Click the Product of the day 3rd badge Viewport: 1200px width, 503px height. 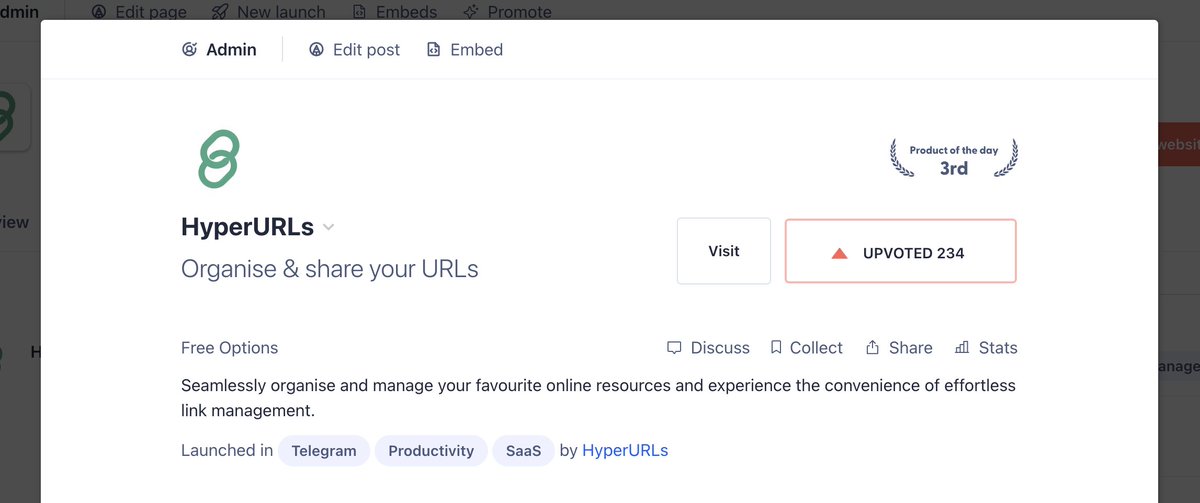click(x=954, y=159)
